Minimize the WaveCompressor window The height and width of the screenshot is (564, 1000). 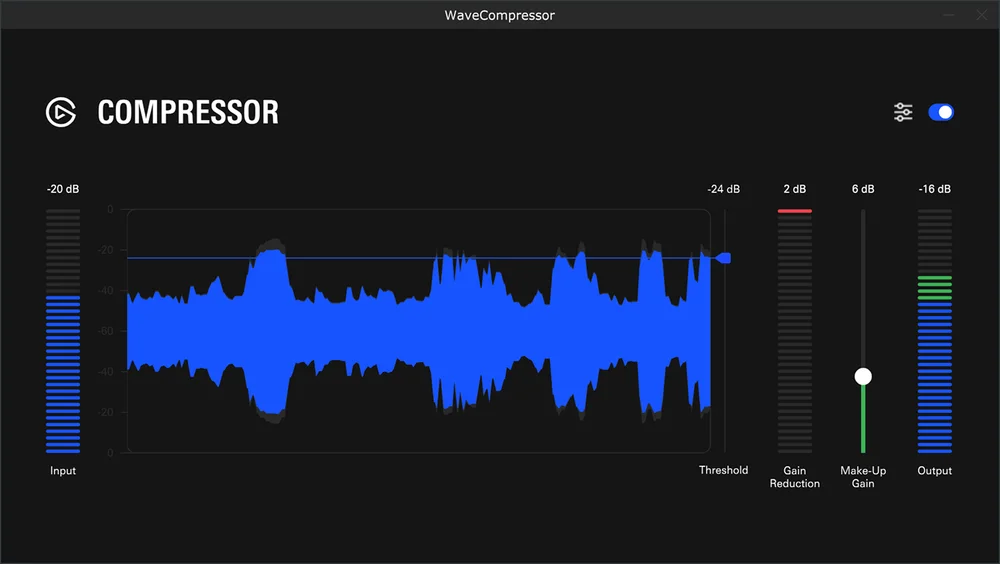point(949,15)
